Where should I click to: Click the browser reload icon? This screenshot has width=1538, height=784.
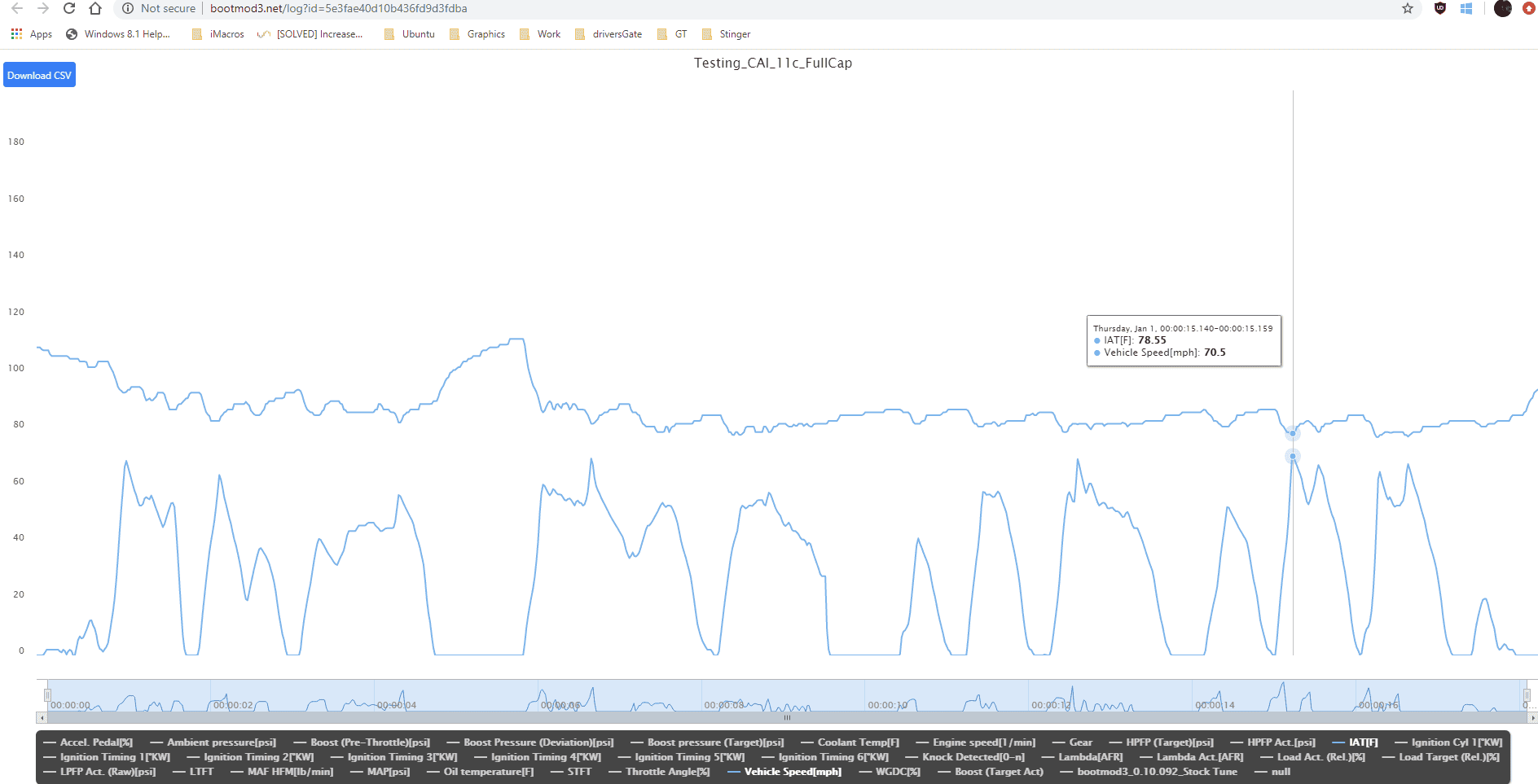coord(69,8)
